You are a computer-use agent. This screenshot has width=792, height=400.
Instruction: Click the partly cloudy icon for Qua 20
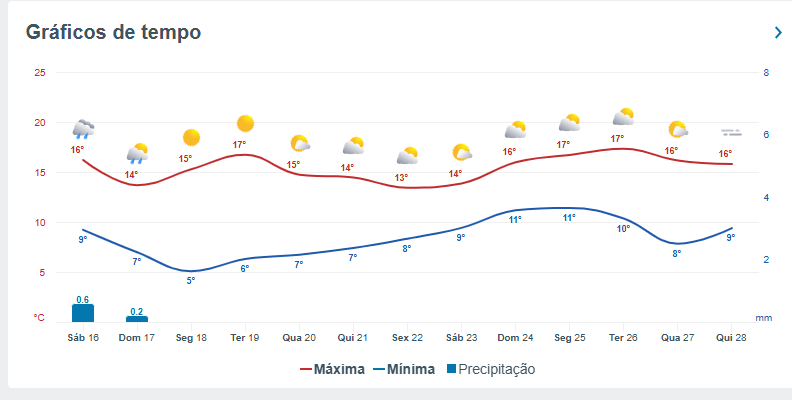click(300, 143)
